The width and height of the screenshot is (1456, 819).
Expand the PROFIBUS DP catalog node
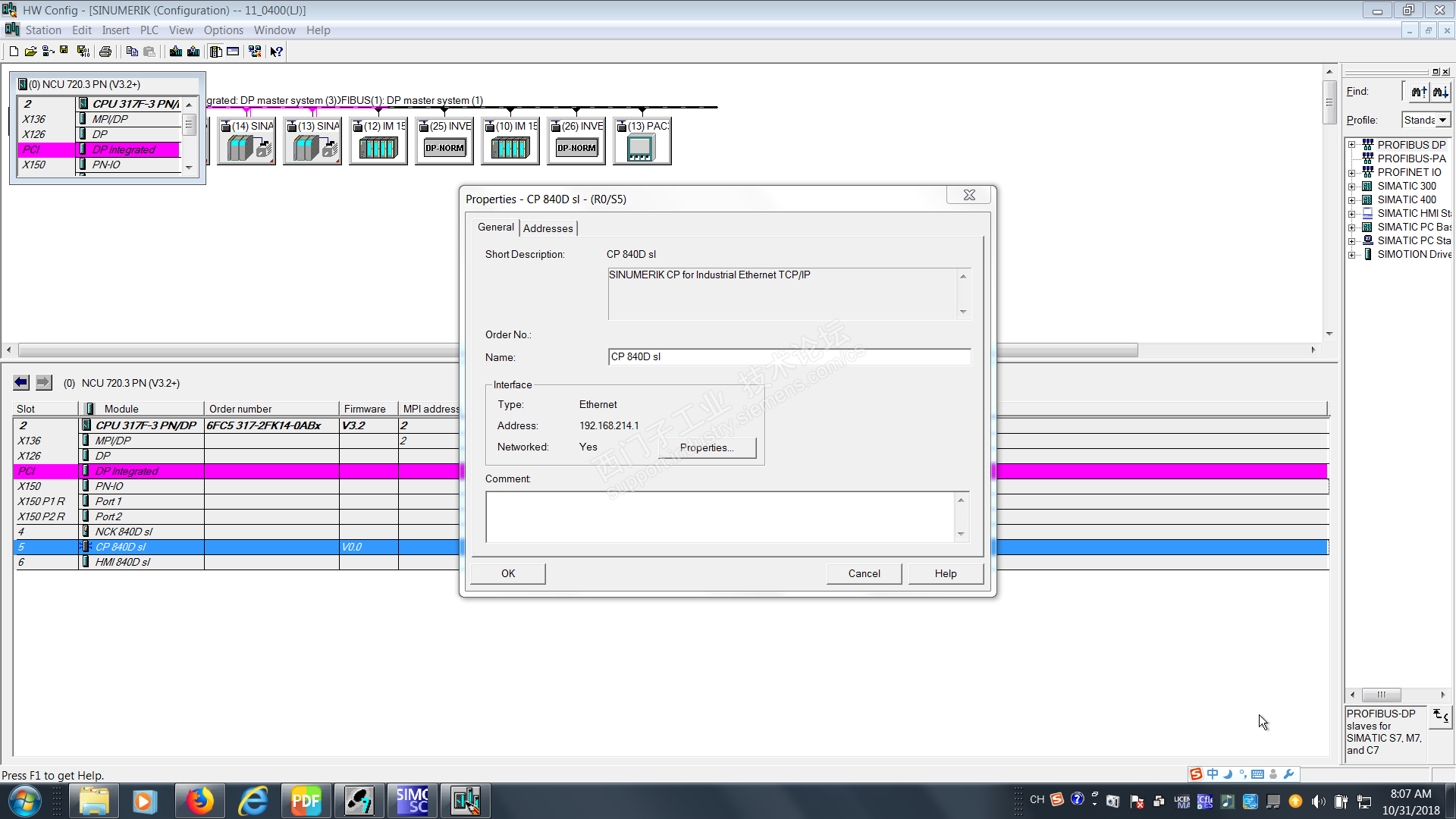click(1351, 145)
